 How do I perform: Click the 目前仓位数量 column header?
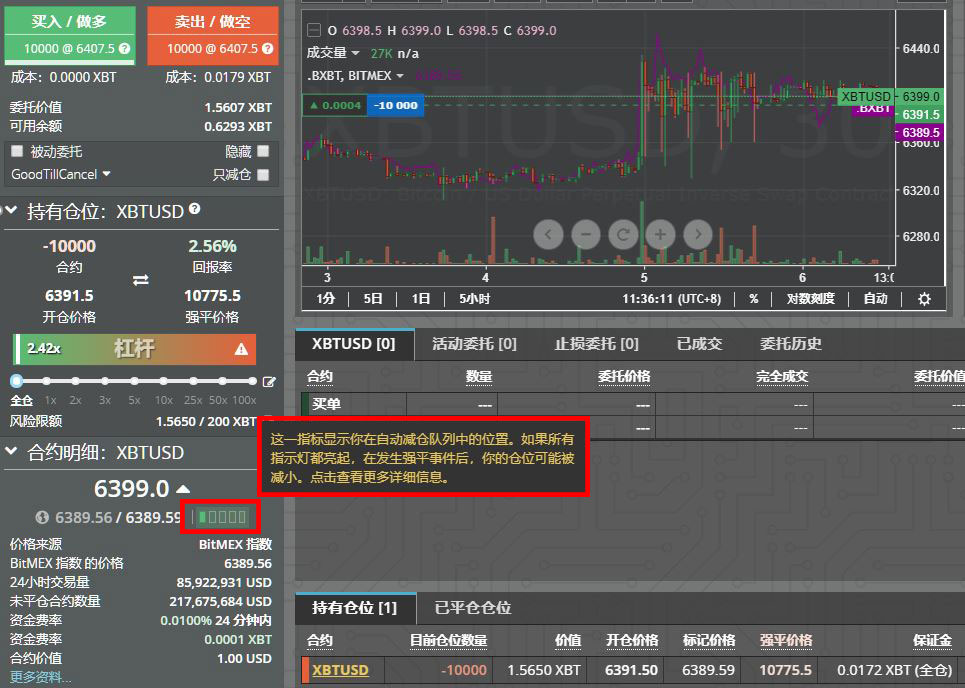(x=449, y=641)
